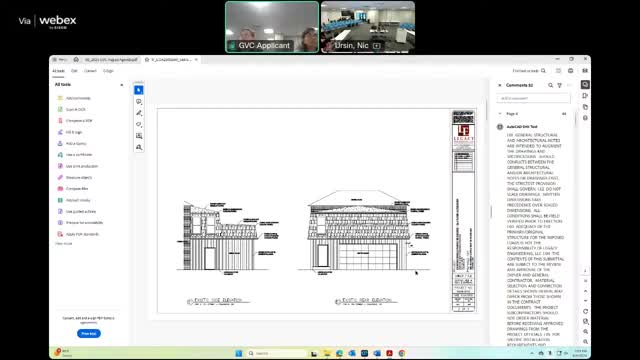Screen dimensions: 640x360
Task: Click the Ursin, Nic video thumbnail
Action: click(x=368, y=27)
